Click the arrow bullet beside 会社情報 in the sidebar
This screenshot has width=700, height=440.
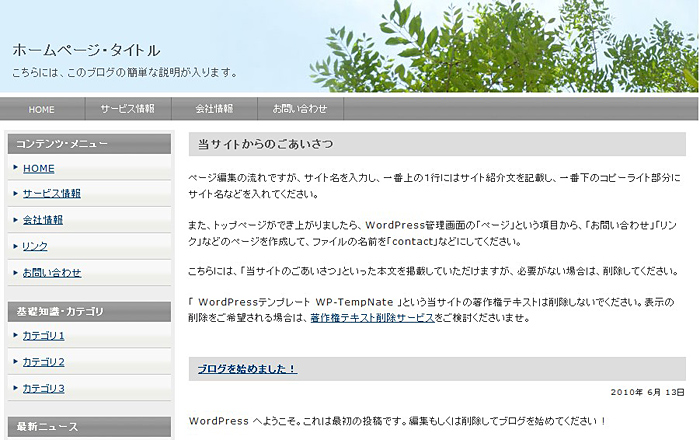tap(16, 220)
